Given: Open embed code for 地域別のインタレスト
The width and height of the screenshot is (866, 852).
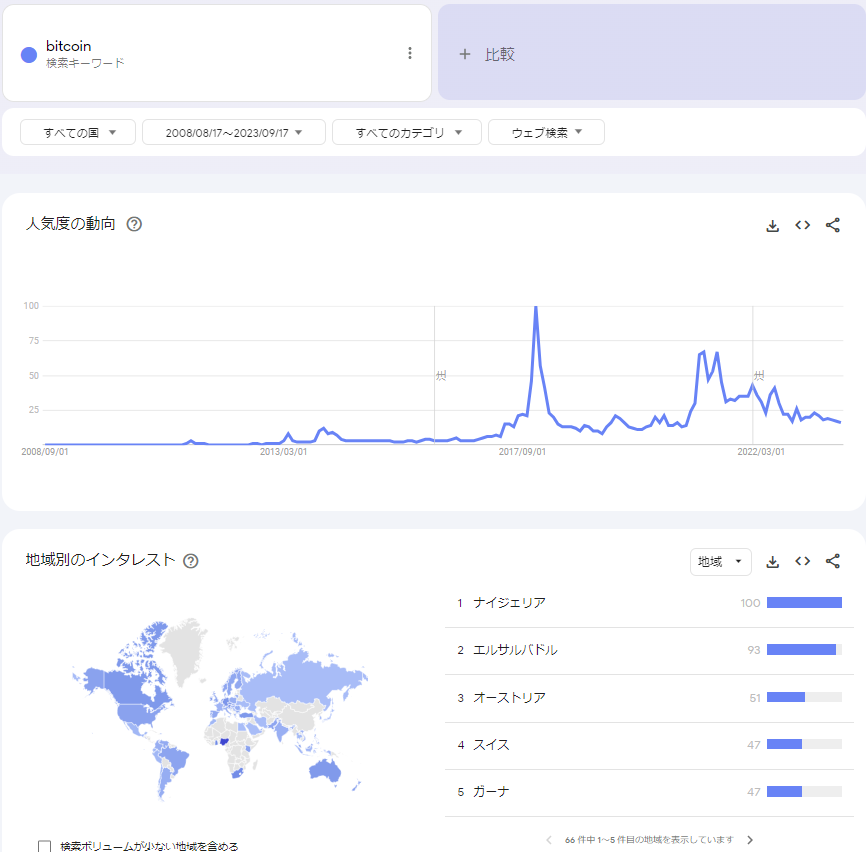Looking at the screenshot, I should pos(802,562).
